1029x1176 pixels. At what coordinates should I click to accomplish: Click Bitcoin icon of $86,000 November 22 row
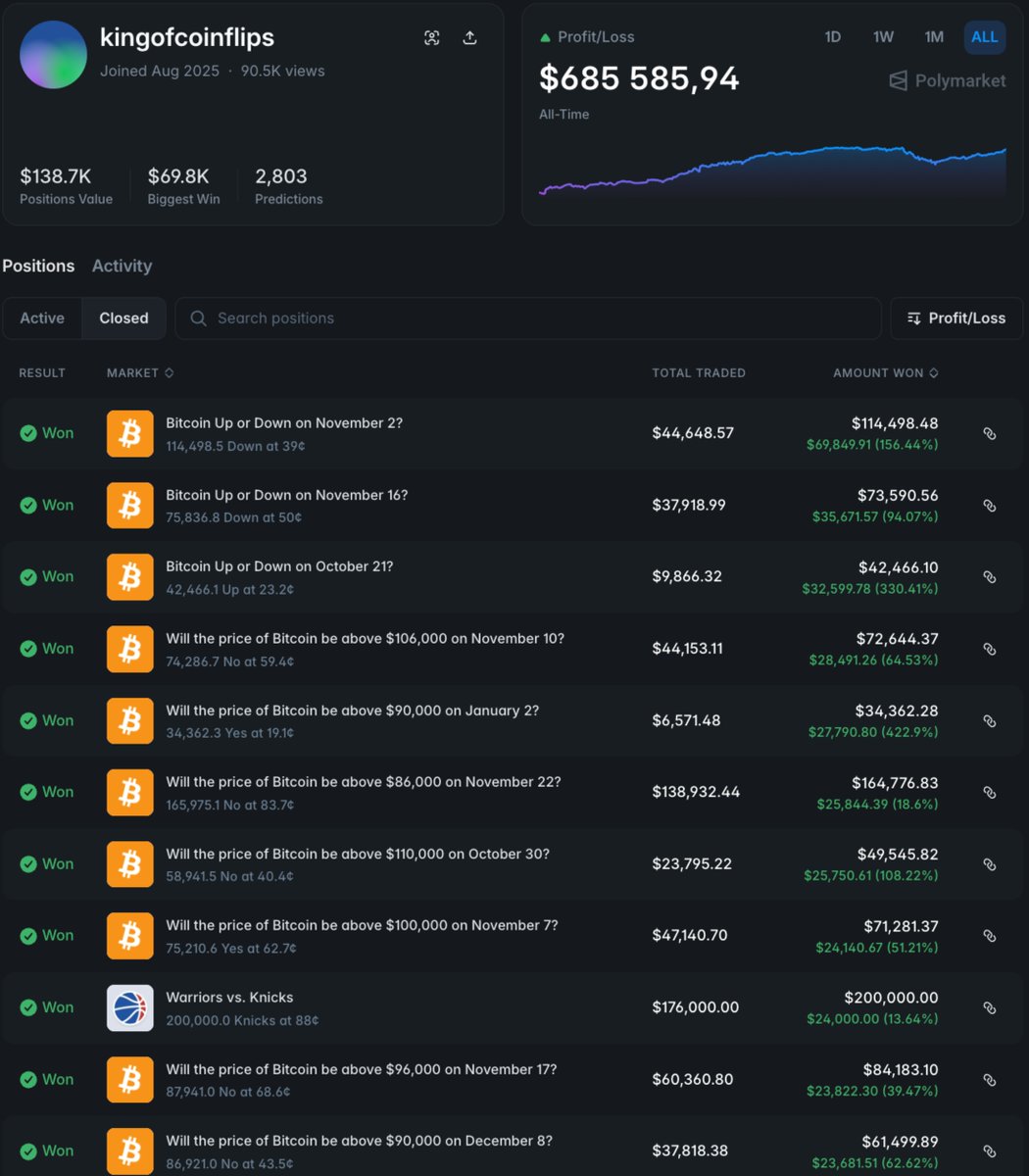pyautogui.click(x=130, y=793)
